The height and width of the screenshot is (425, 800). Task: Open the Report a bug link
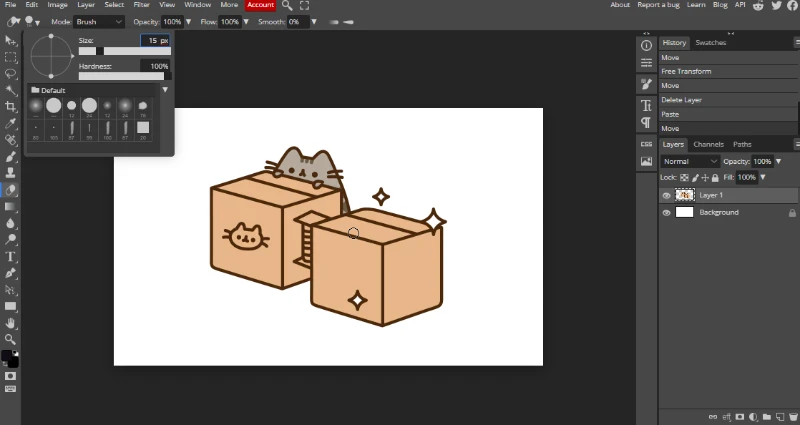coord(658,5)
